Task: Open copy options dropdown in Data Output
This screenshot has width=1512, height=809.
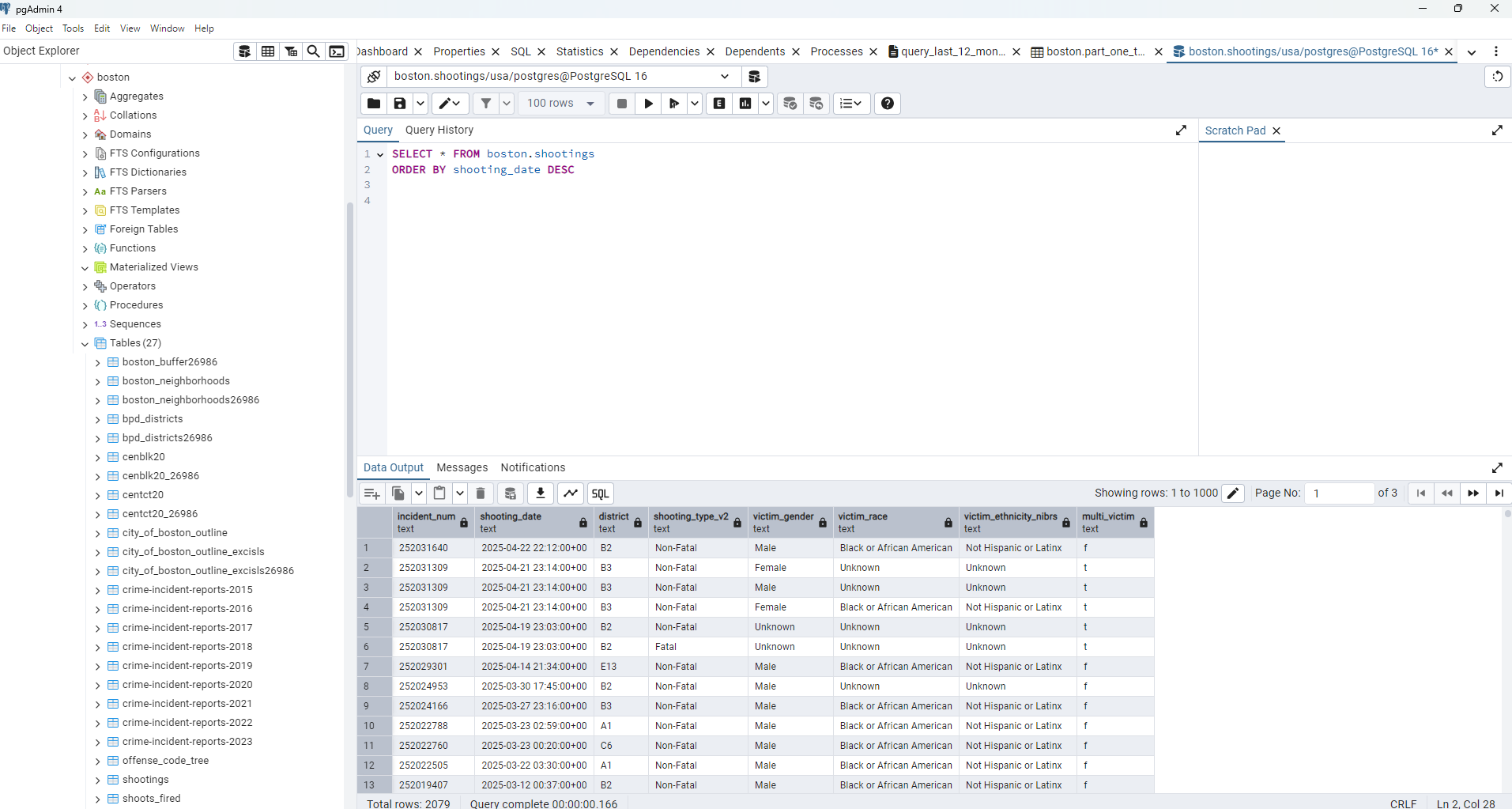Action: 418,493
